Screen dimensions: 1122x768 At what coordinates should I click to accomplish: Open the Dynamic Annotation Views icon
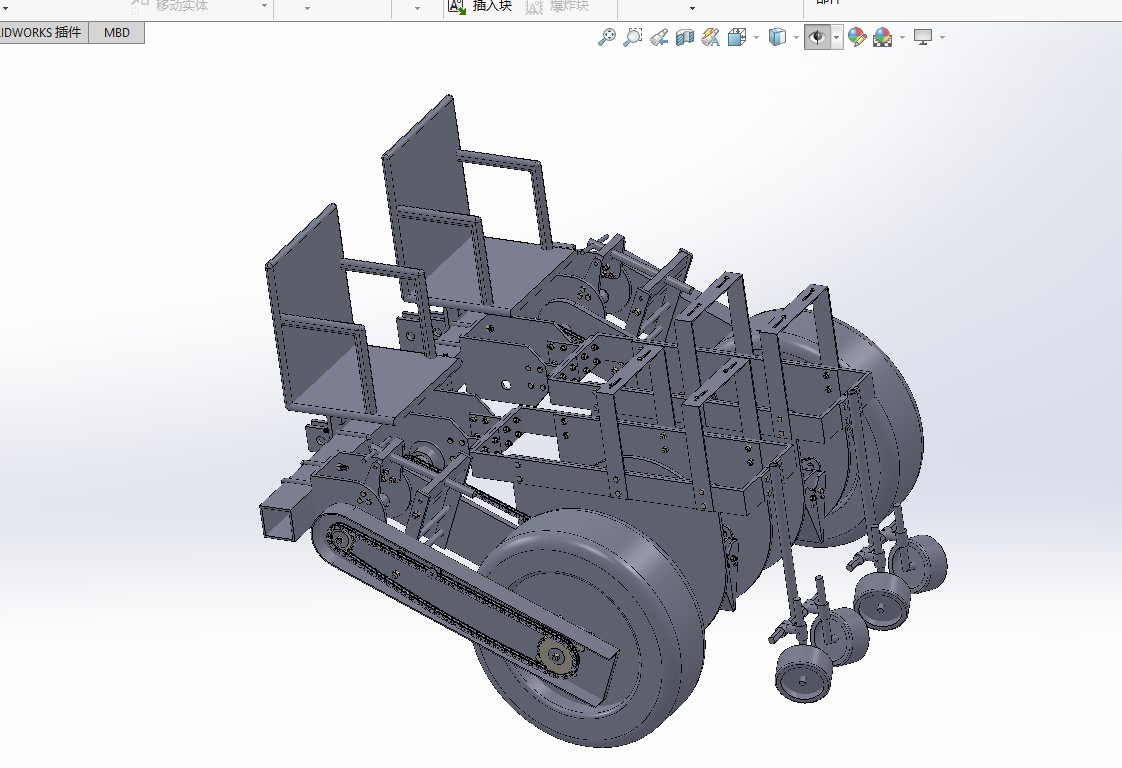[x=711, y=38]
